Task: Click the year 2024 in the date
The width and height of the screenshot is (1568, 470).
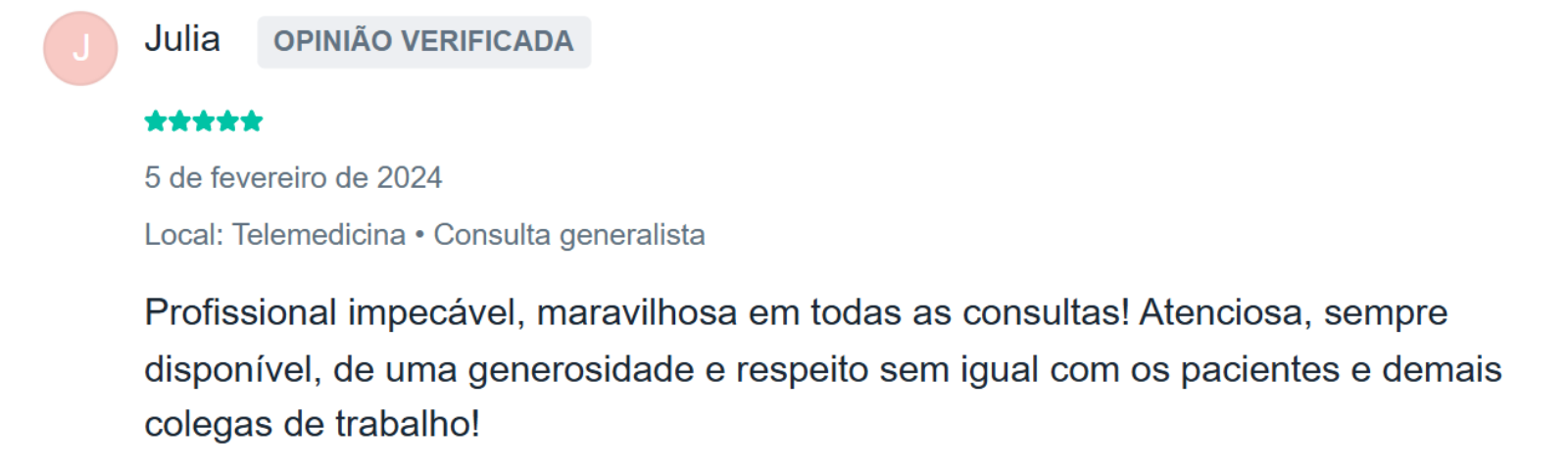Action: coord(410,177)
